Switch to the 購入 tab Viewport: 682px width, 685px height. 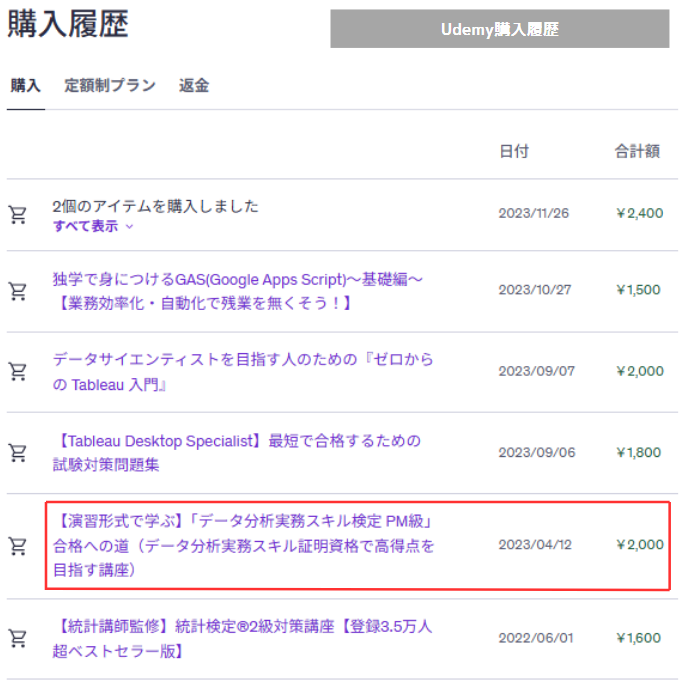(x=26, y=86)
